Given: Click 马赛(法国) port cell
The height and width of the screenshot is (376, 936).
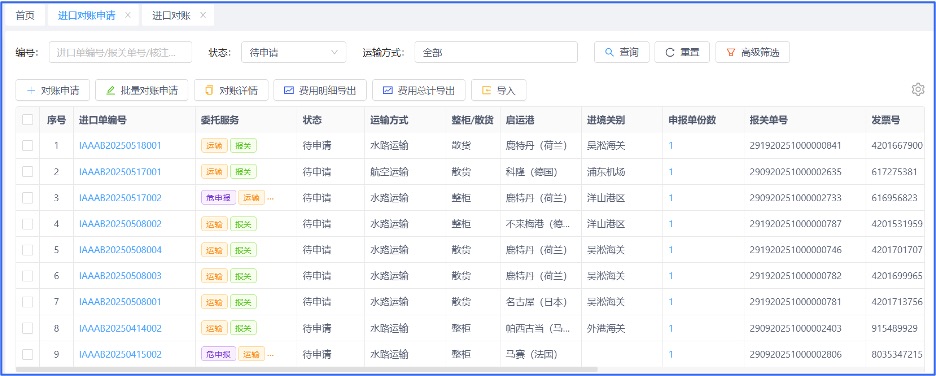Looking at the screenshot, I should (531, 355).
